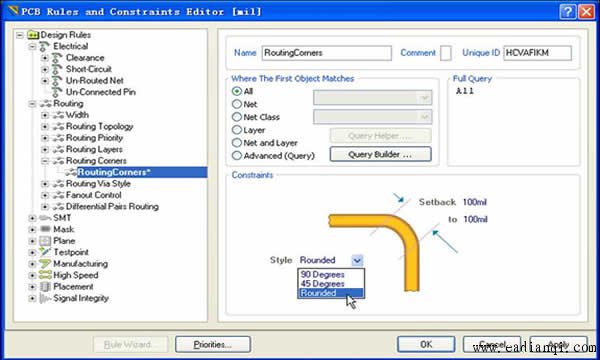Click the Testpoint category icon
The image size is (600, 360).
tap(45, 252)
